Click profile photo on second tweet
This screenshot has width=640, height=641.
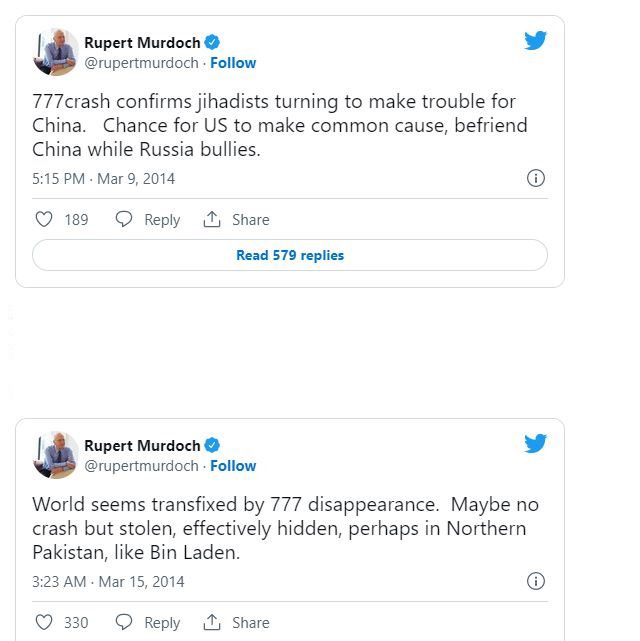click(x=55, y=455)
